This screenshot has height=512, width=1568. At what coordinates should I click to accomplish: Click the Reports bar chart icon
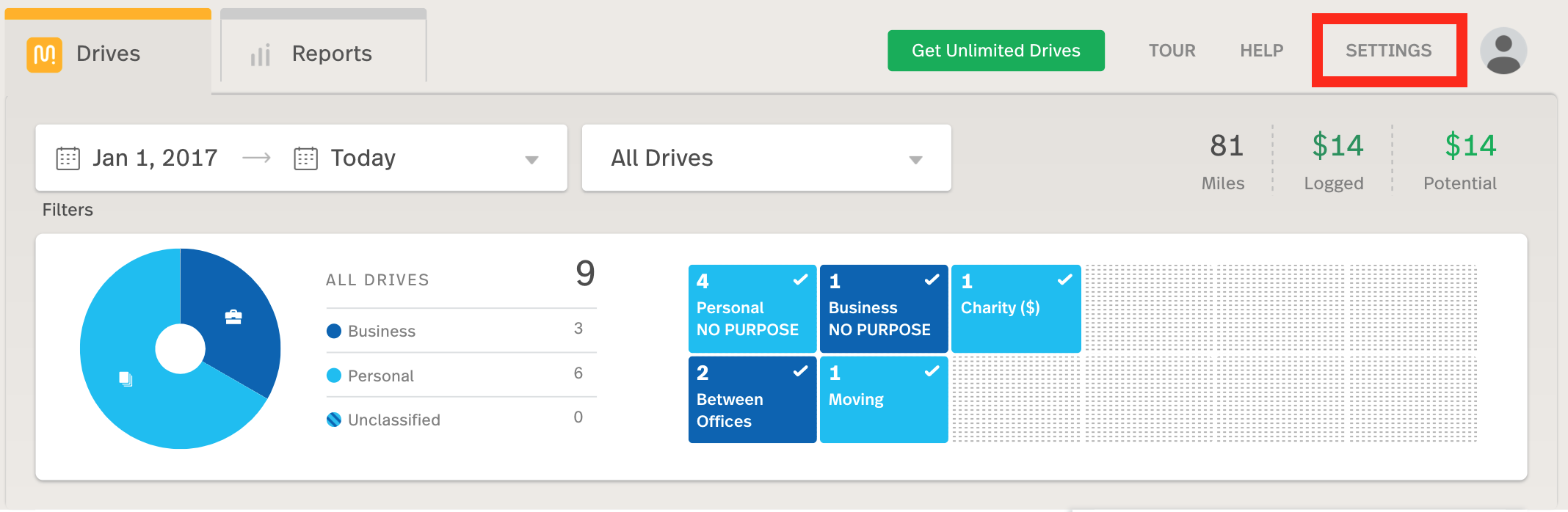(x=261, y=55)
